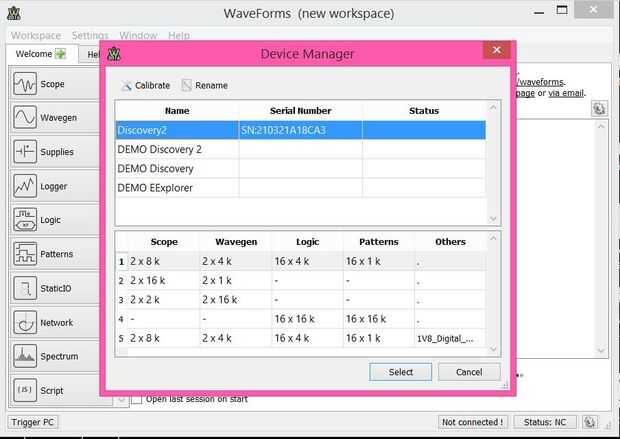Click the Status column header
The image size is (620, 439).
[424, 111]
